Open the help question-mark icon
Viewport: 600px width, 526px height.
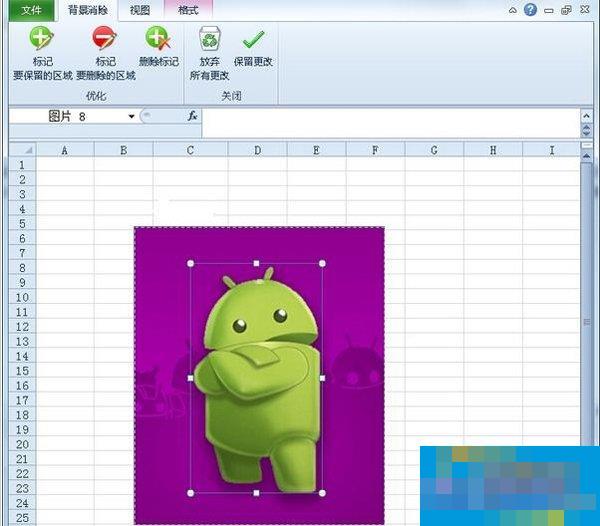click(530, 10)
